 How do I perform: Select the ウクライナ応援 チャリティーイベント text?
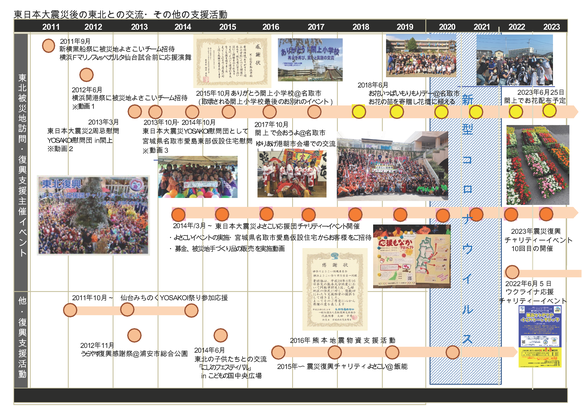pos(533,296)
